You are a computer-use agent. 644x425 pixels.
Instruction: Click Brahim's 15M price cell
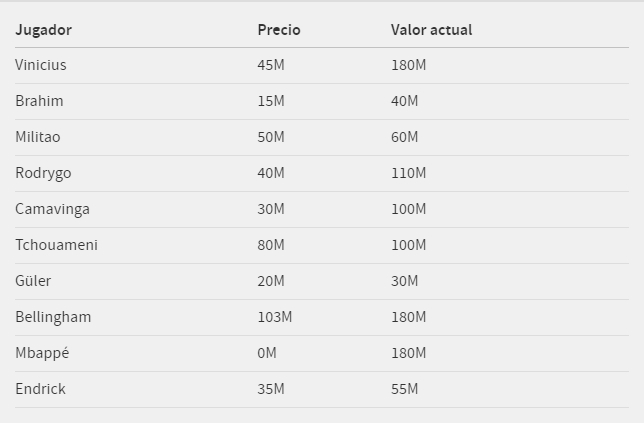(271, 101)
